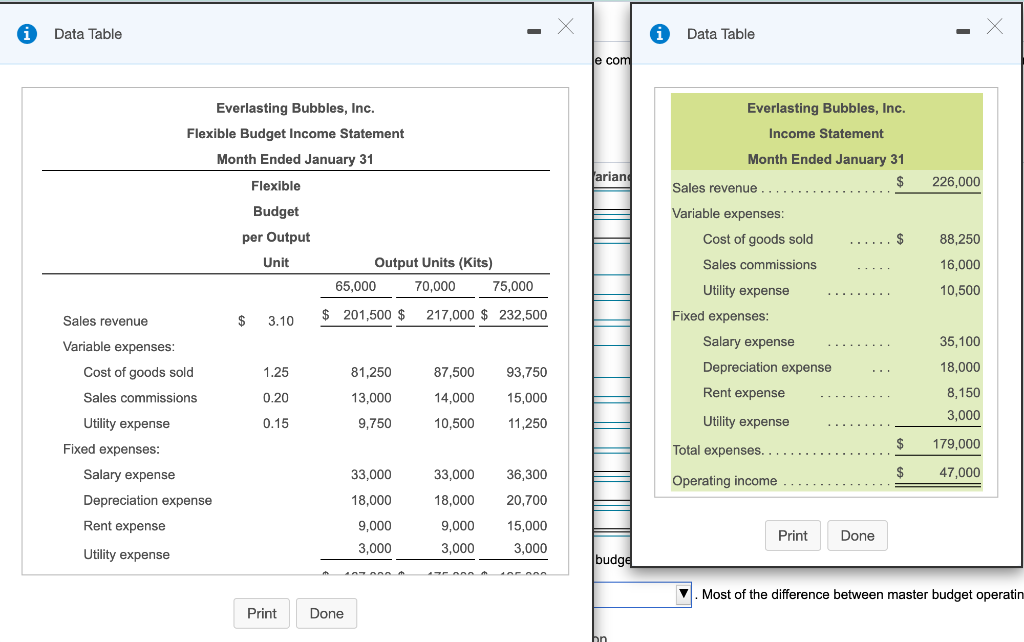Open the answer choice dropdown near the bottom
Viewport: 1024px width, 642px height.
click(683, 594)
